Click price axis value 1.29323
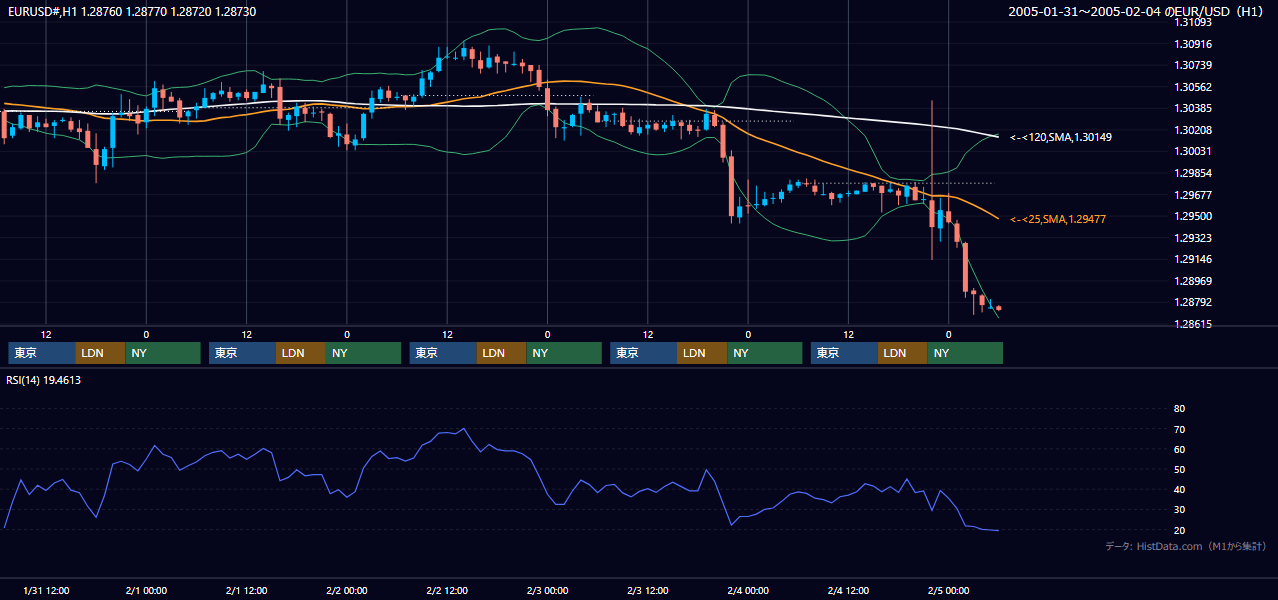The image size is (1278, 600). point(1193,238)
